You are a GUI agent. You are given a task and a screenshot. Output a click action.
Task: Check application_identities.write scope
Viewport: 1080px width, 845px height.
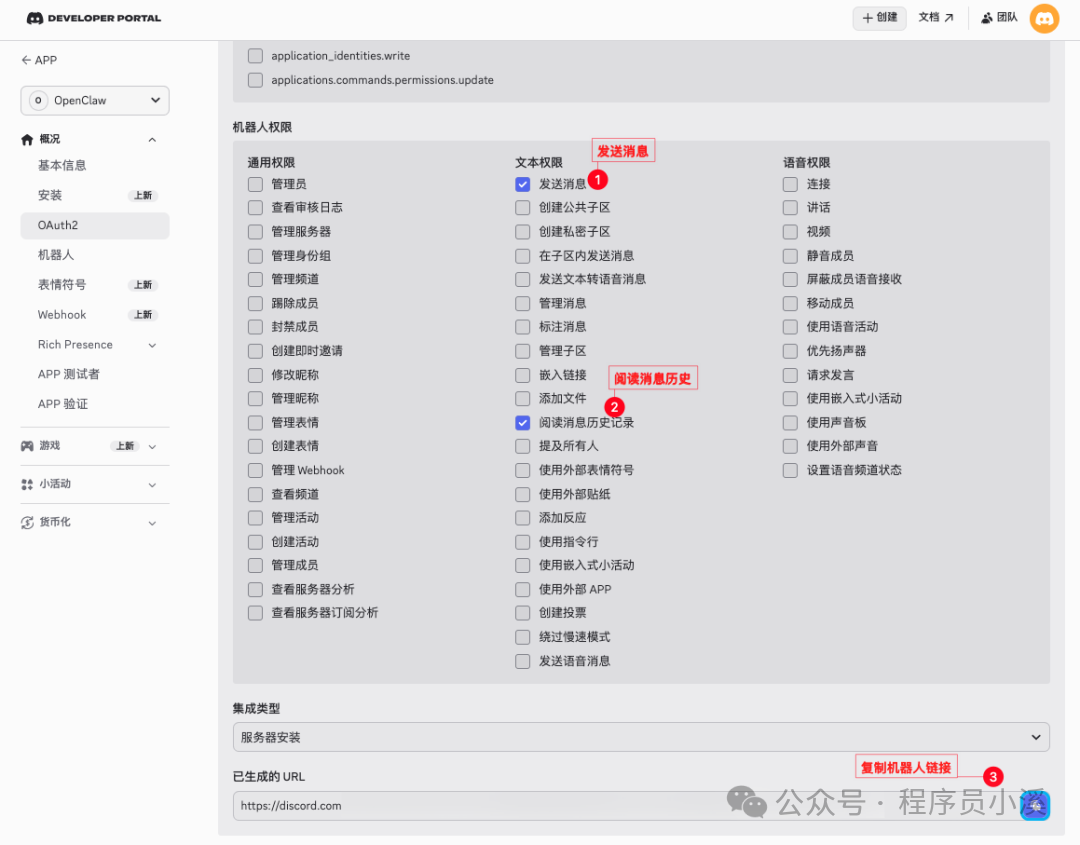256,56
